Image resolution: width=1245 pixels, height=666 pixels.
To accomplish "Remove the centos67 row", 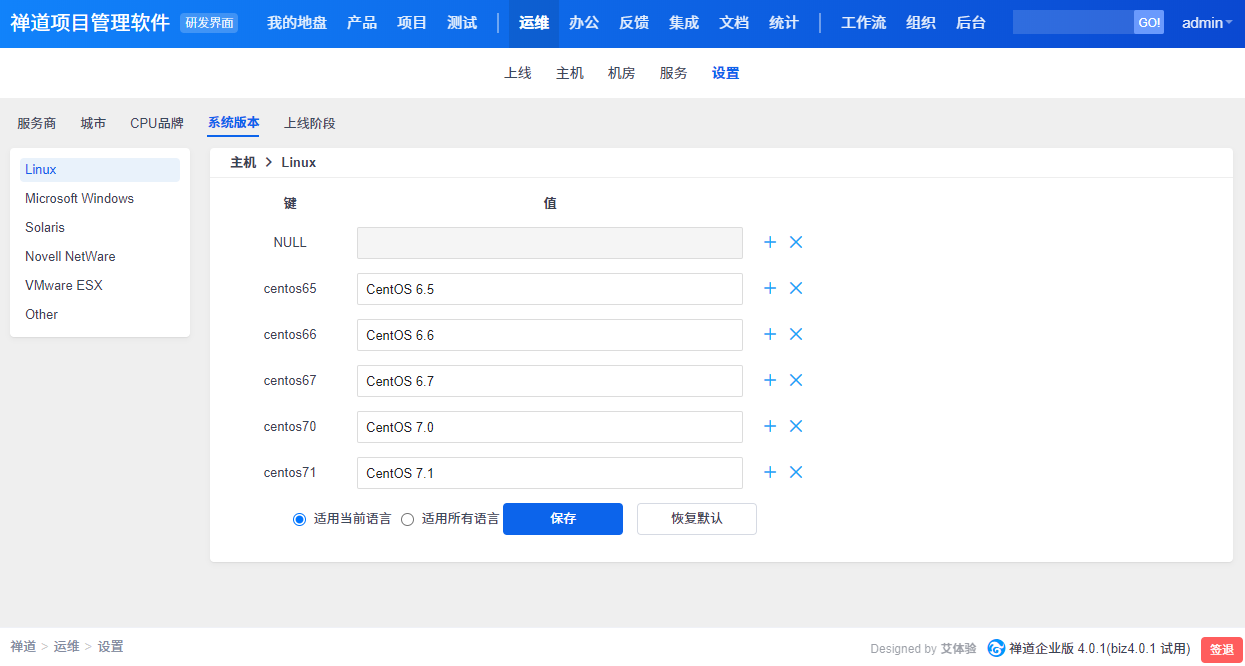I will (796, 380).
